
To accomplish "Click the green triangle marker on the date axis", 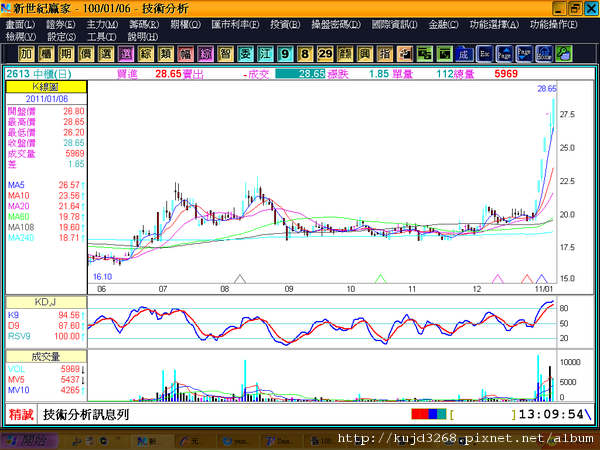I will click(x=380, y=279).
